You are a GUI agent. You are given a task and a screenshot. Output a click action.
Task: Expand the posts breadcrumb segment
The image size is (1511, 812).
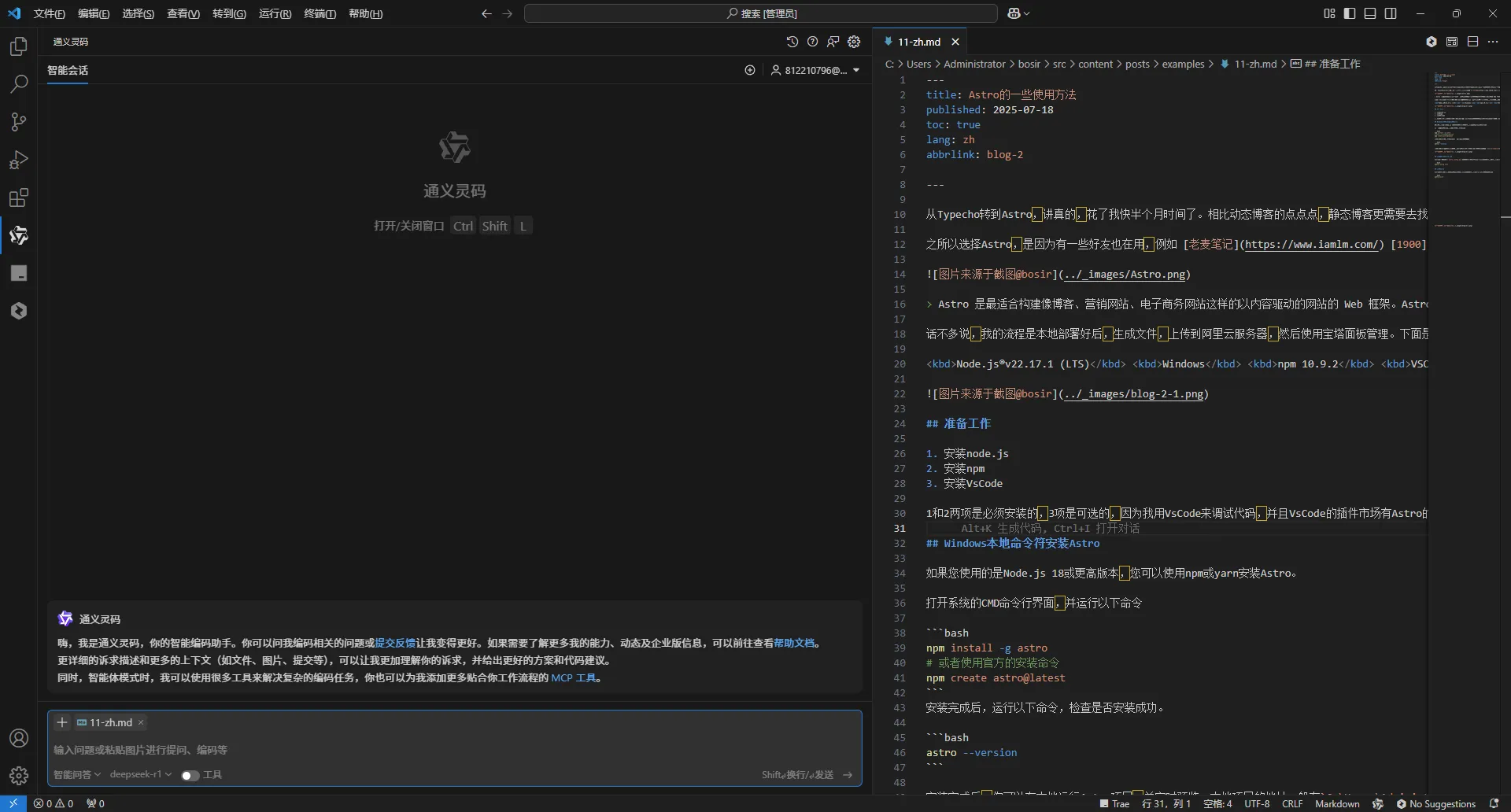pyautogui.click(x=1137, y=64)
